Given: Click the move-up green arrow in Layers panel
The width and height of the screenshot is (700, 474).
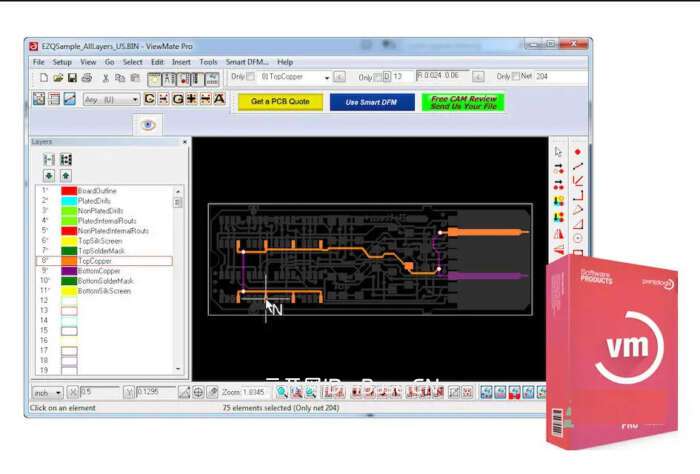Looking at the screenshot, I should [x=66, y=175].
